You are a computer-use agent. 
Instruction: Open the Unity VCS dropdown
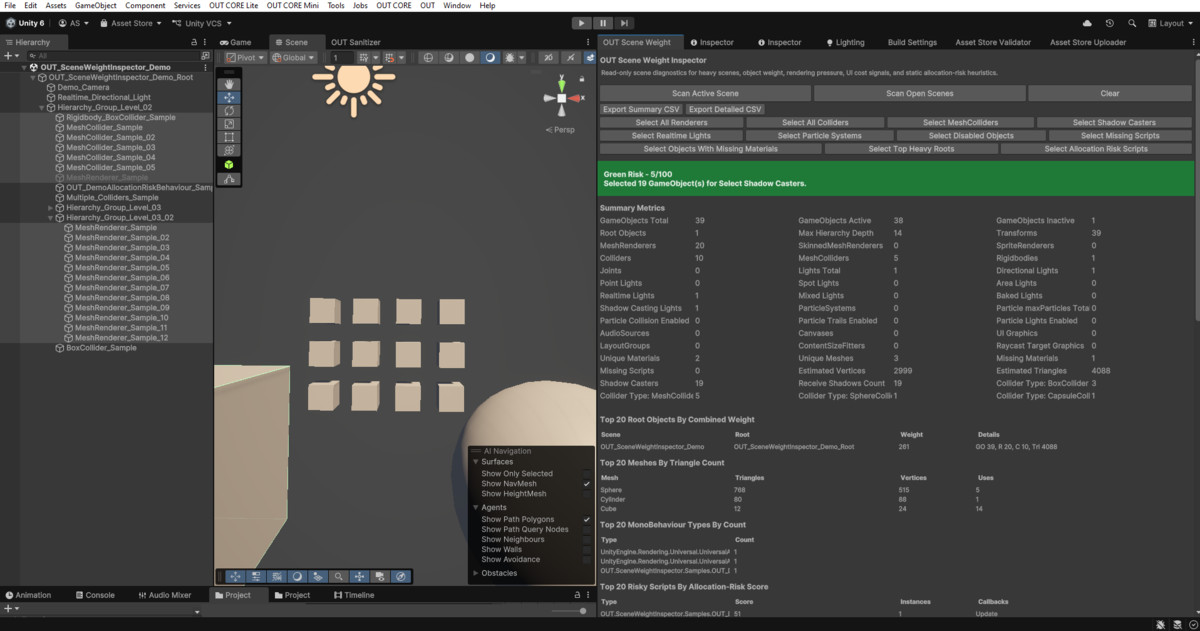[202, 23]
